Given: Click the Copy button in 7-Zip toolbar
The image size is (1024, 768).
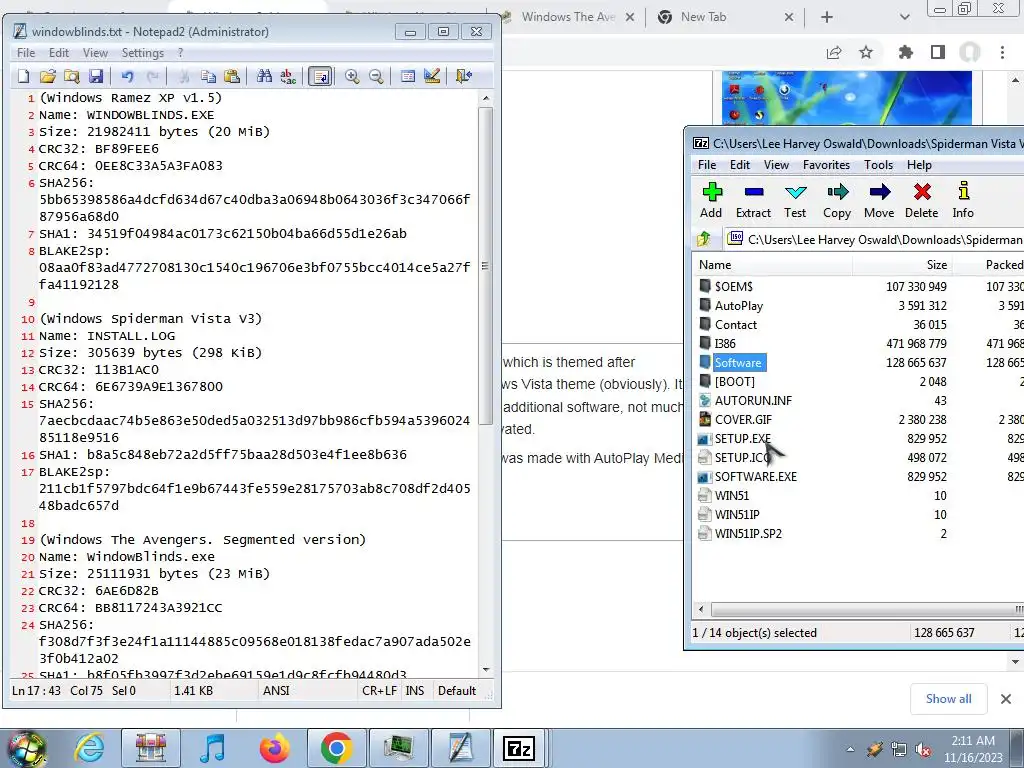Looking at the screenshot, I should pos(837,200).
